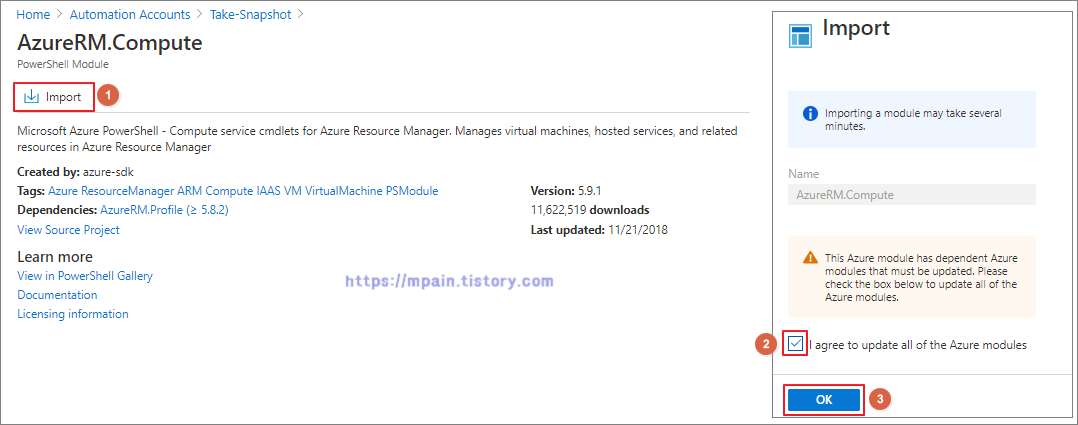This screenshot has height=425, width=1078.
Task: Click the orange warning triangle icon
Action: pos(811,259)
